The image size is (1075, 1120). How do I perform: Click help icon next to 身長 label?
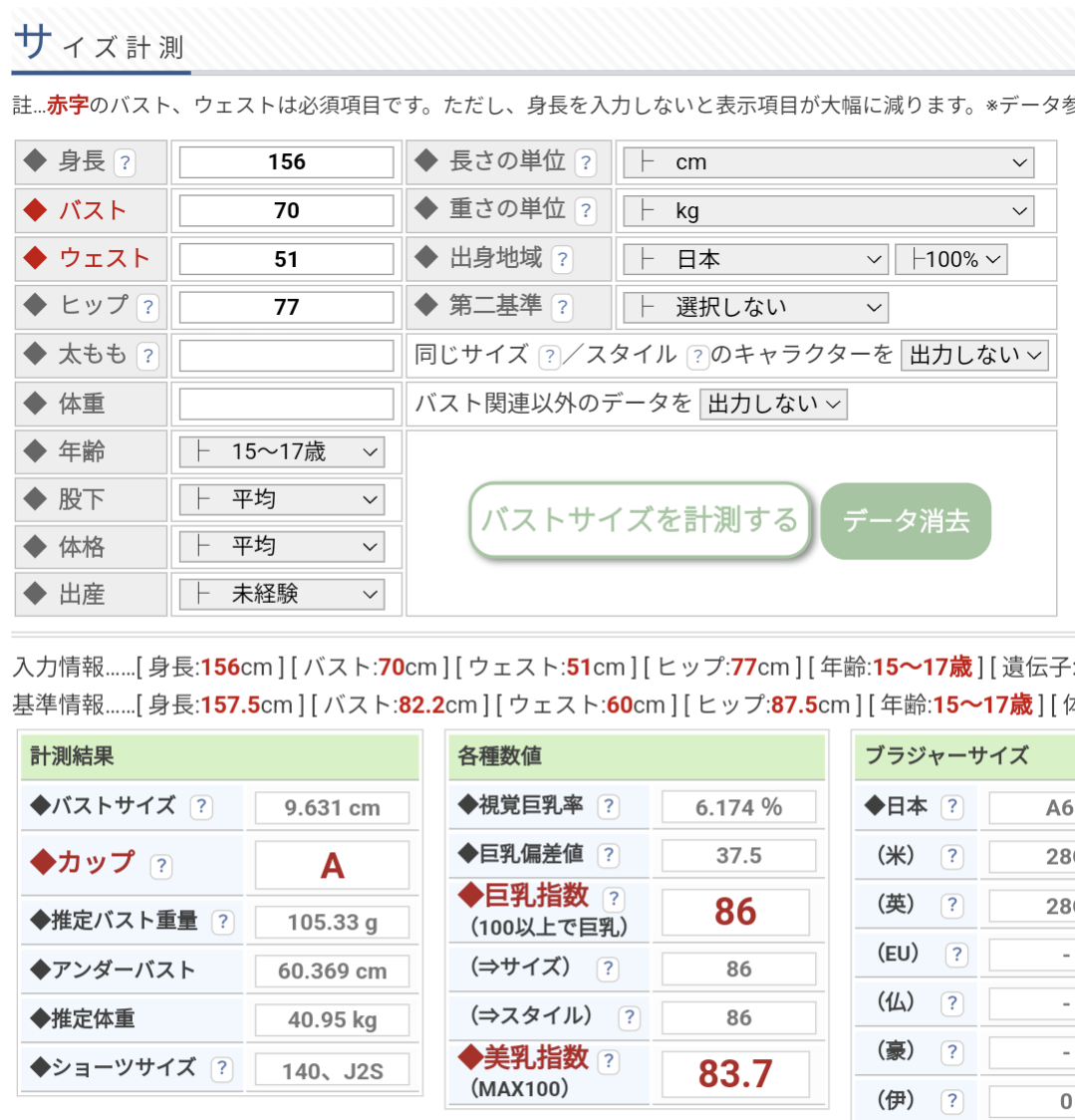pyautogui.click(x=125, y=162)
